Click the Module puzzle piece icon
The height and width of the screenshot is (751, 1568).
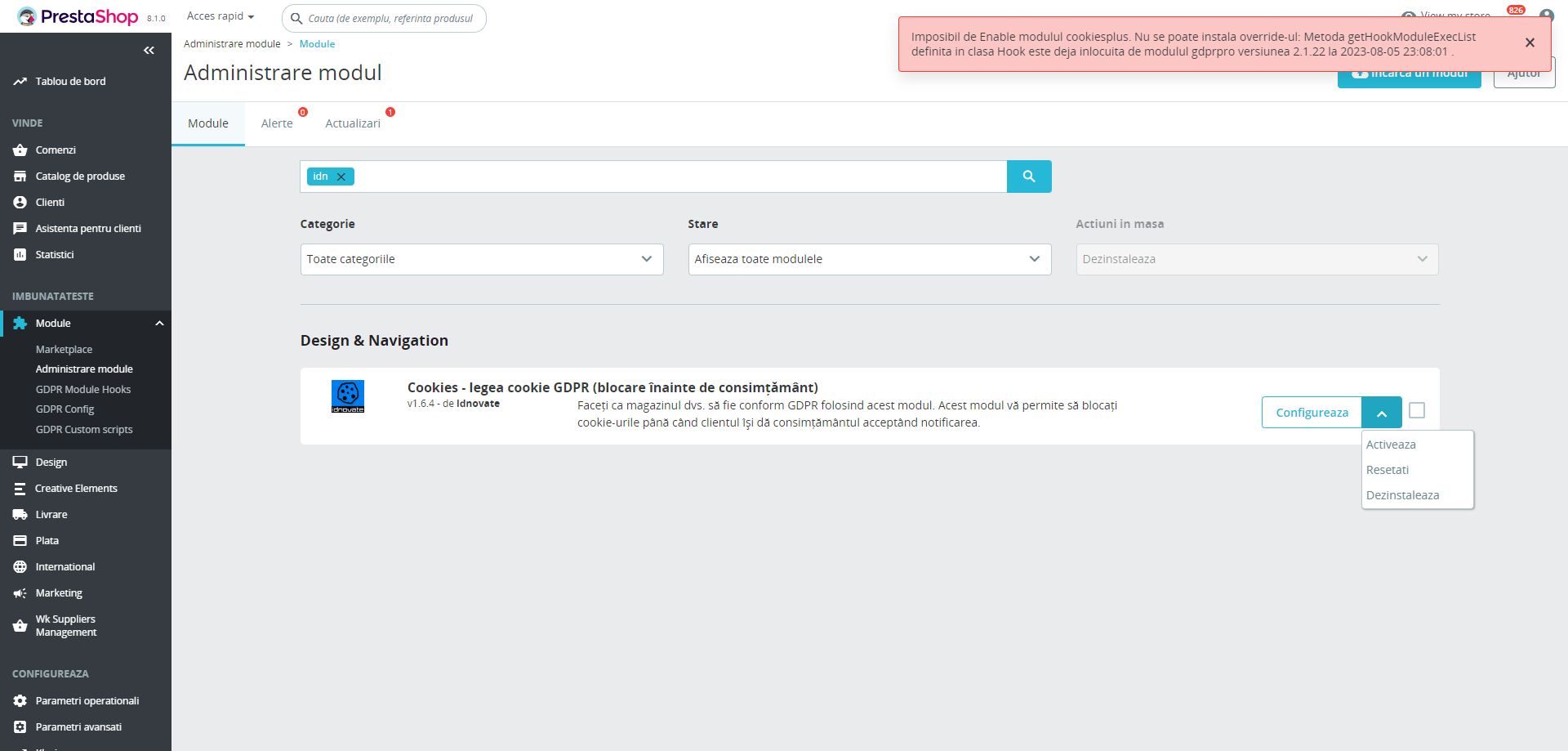pyautogui.click(x=20, y=323)
